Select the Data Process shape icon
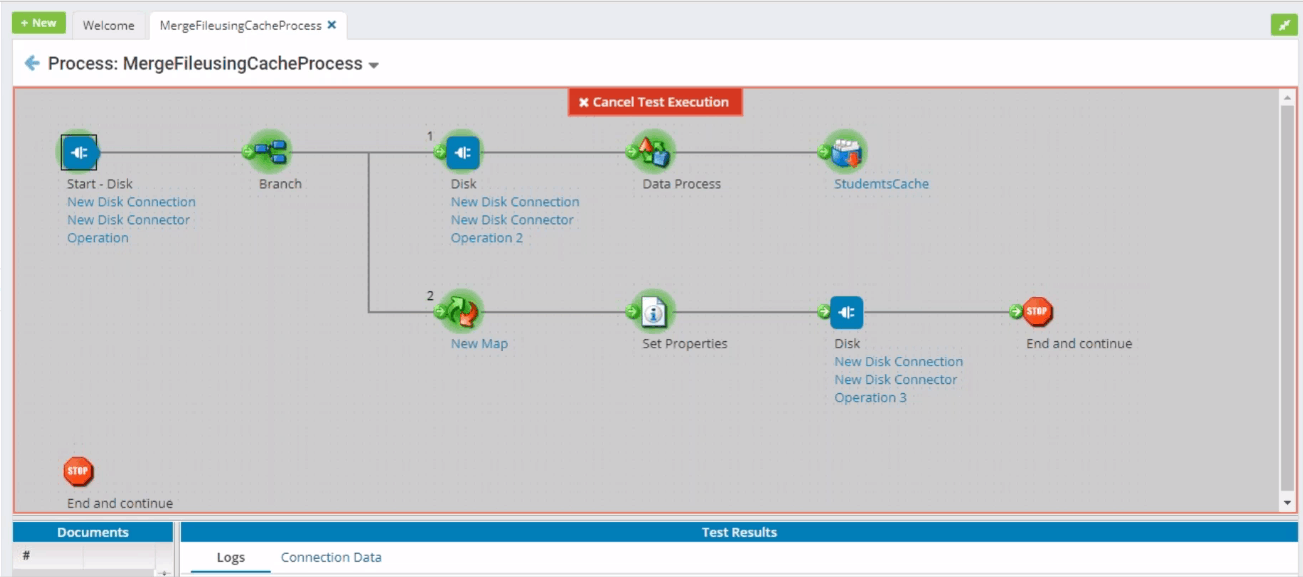Screen dimensions: 1303x577 (654, 153)
